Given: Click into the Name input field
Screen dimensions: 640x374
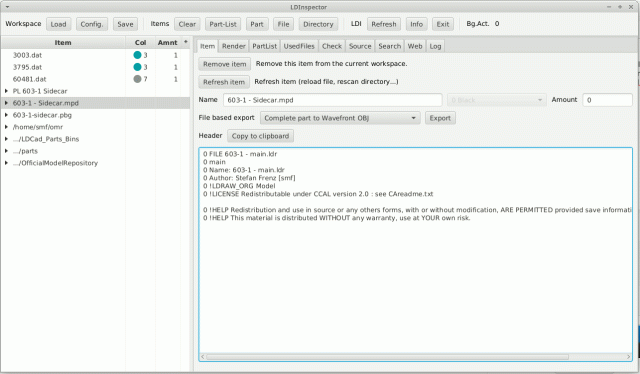Looking at the screenshot, I should (x=332, y=100).
